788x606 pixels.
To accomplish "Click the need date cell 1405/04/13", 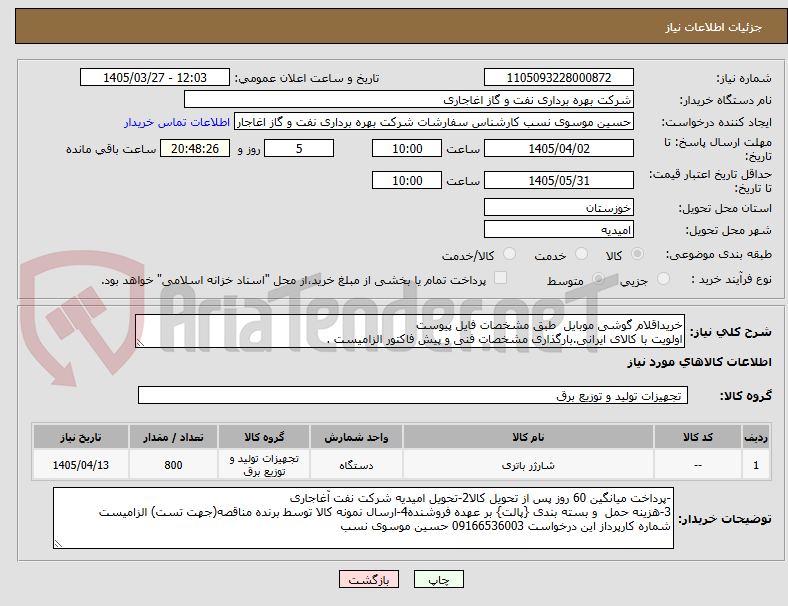I will point(81,465).
